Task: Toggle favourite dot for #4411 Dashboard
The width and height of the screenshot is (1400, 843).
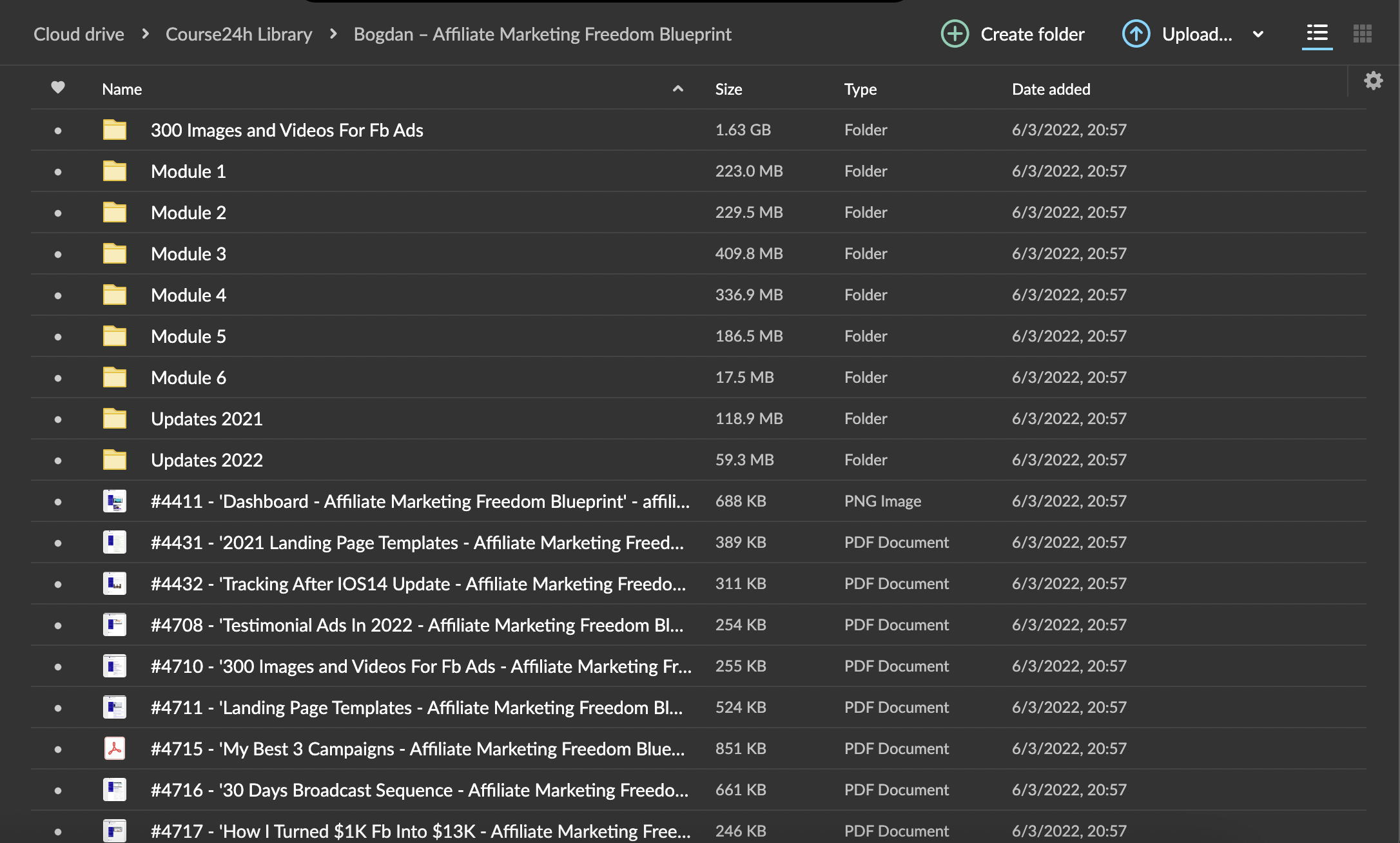Action: [58, 502]
